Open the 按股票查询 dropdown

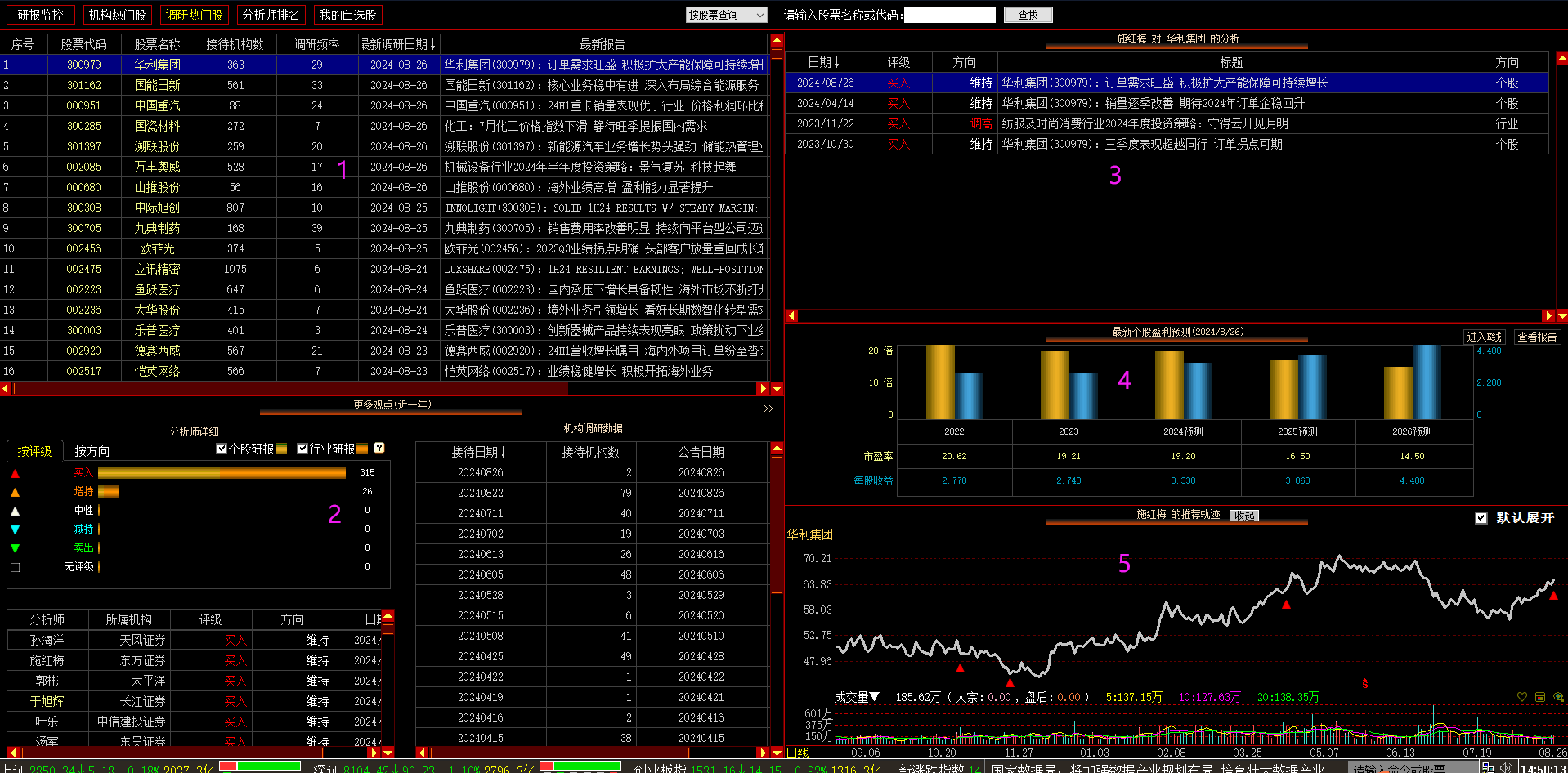[x=726, y=15]
